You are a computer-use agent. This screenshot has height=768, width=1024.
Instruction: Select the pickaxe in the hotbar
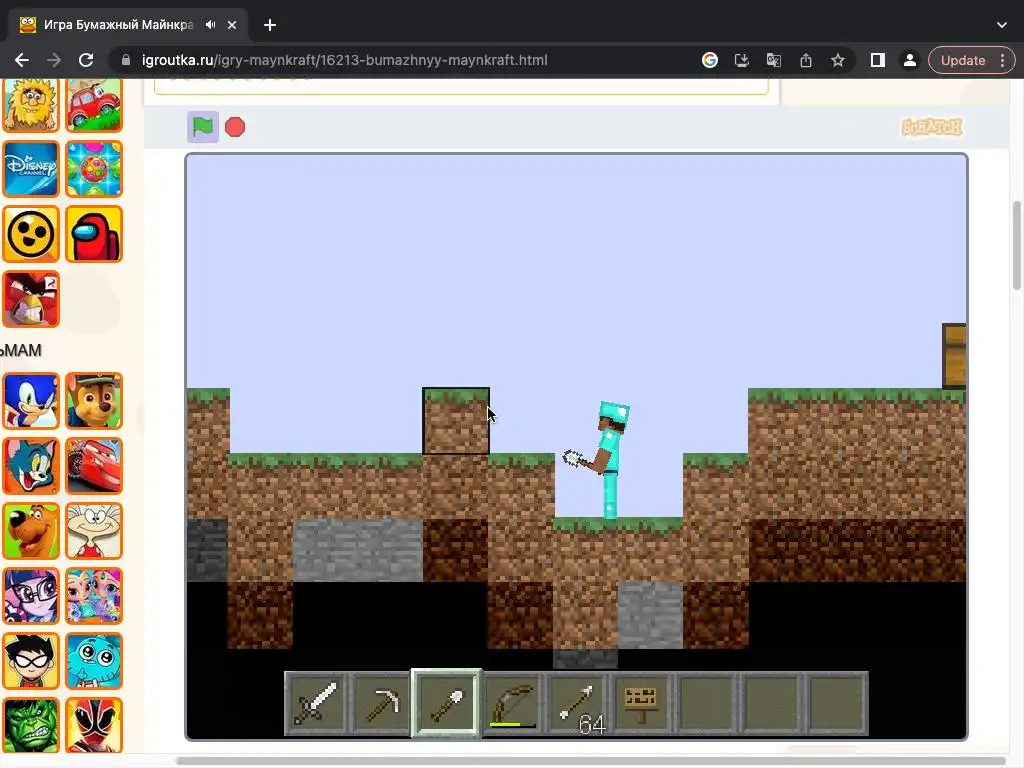pos(381,703)
